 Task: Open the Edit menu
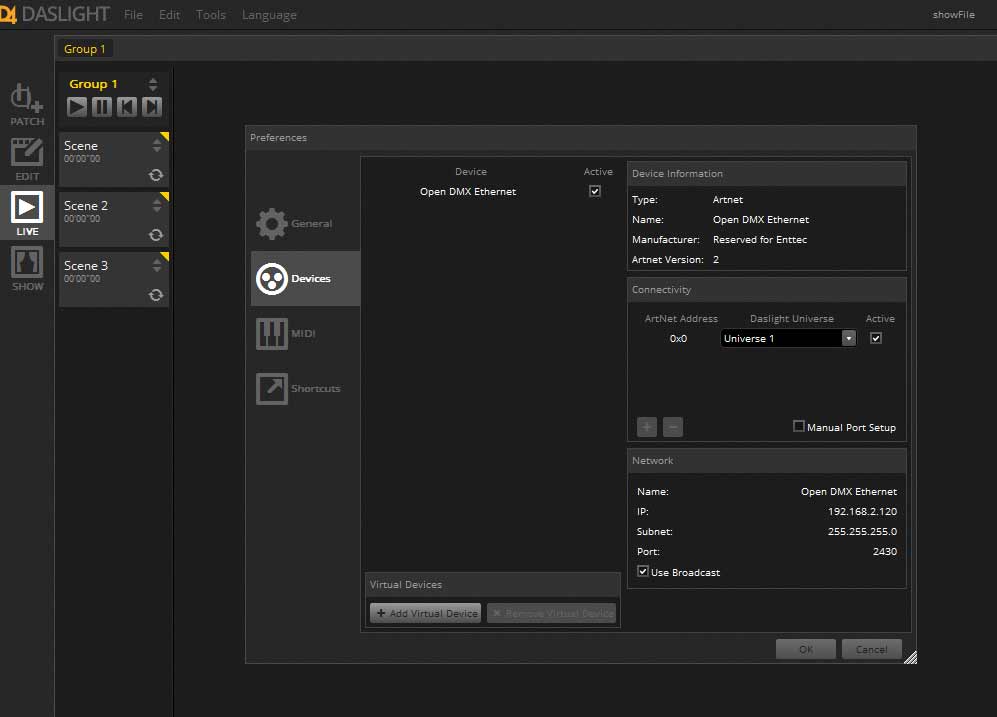[169, 14]
